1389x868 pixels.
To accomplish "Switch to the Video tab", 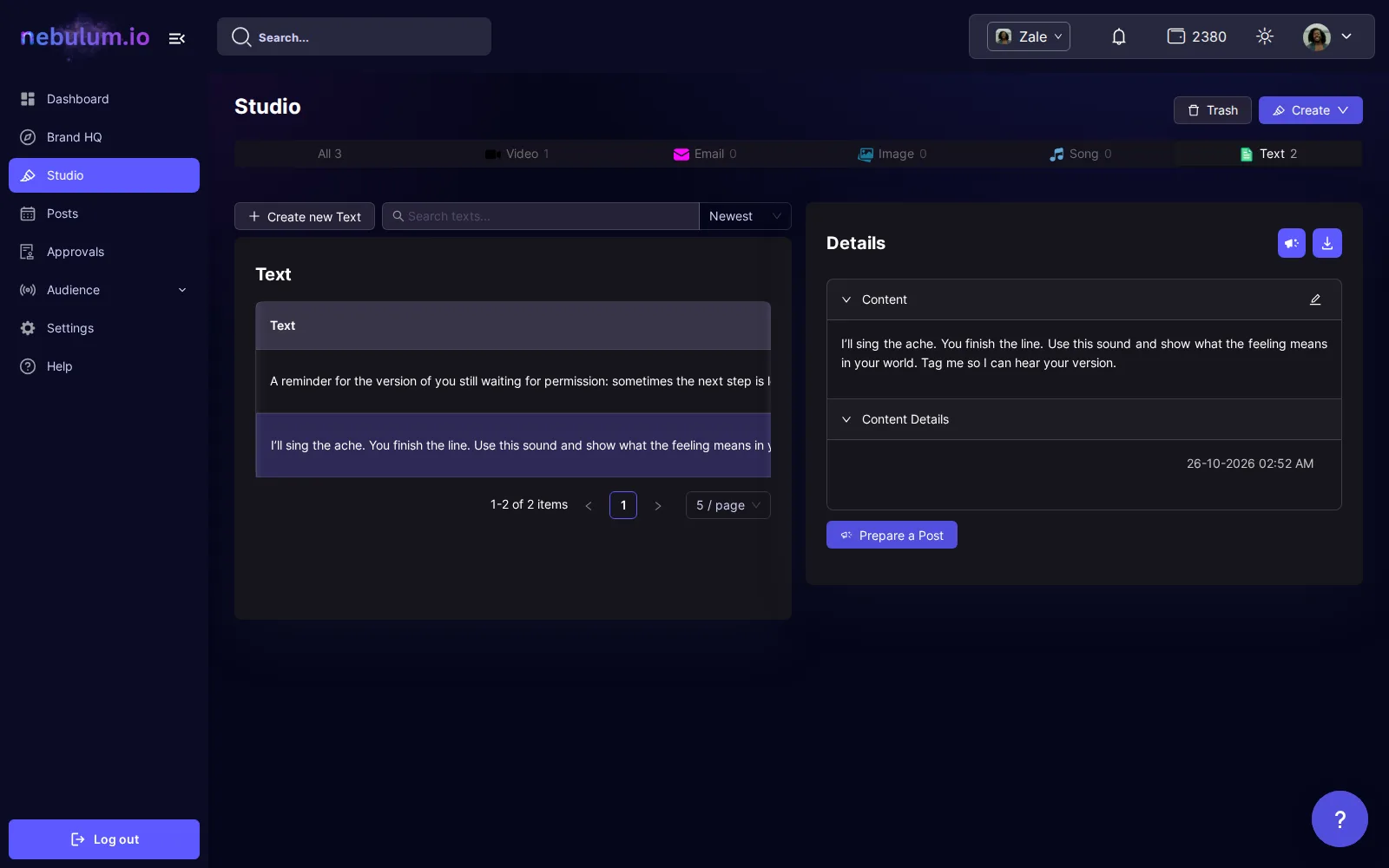I will coord(517,154).
